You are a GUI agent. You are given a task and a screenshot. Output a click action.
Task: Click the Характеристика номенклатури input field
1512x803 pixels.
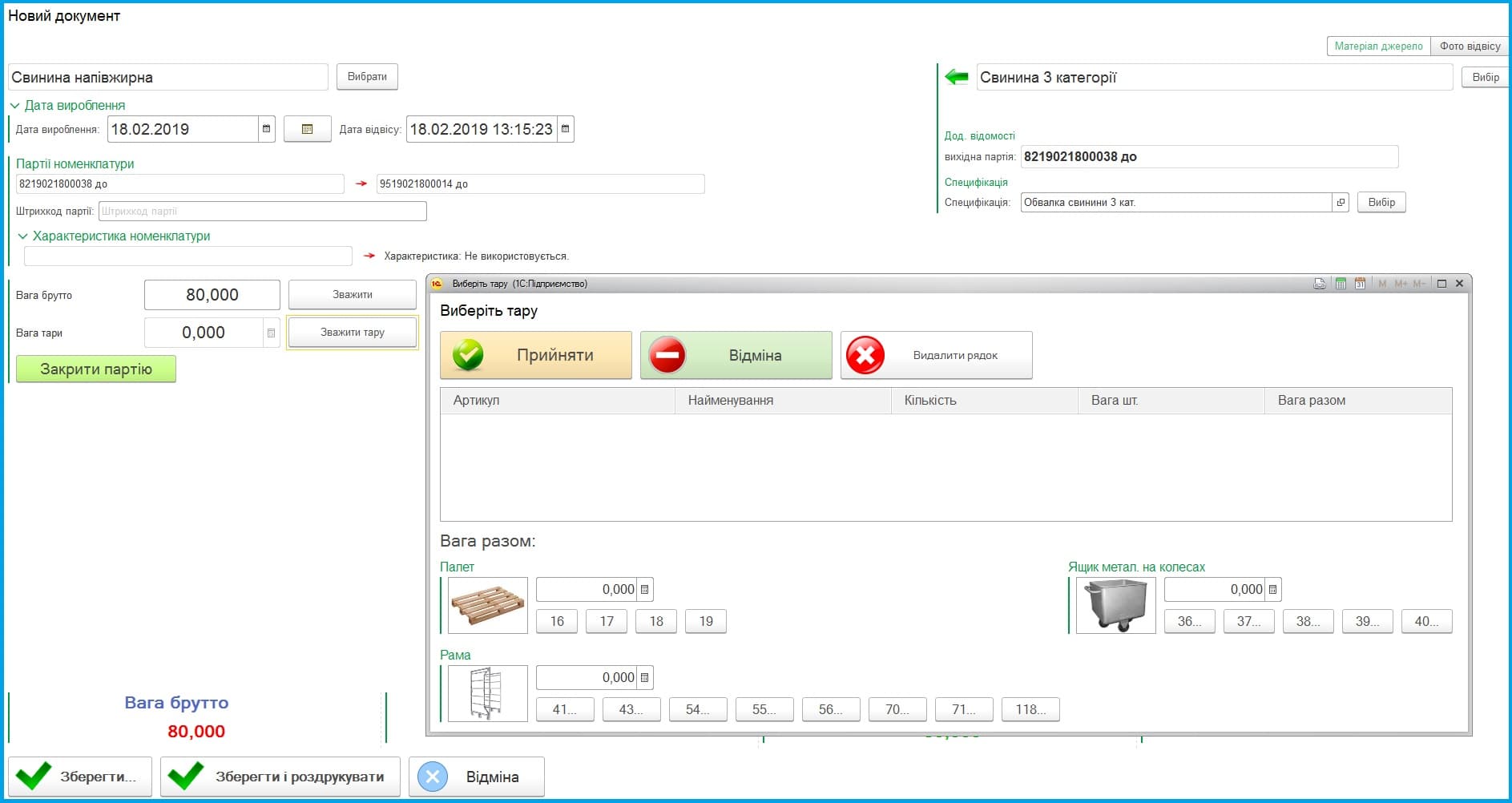pyautogui.click(x=188, y=256)
